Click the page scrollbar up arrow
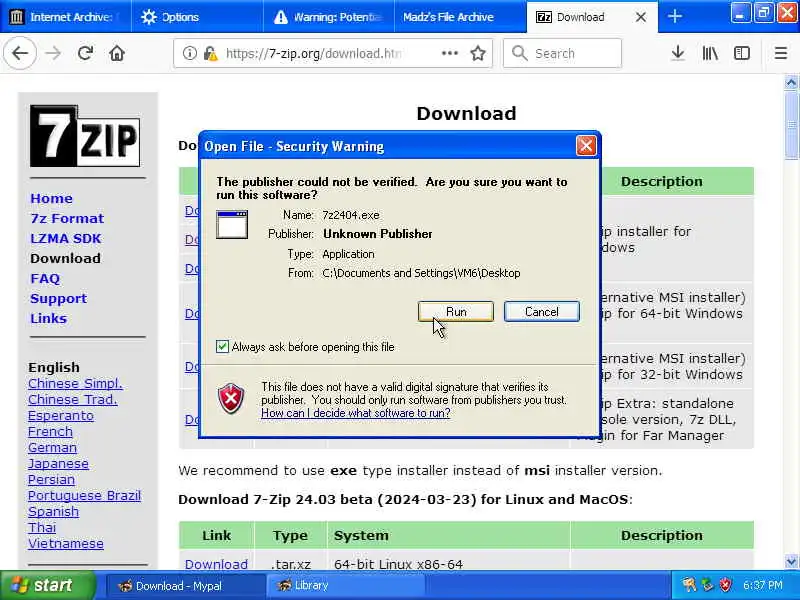This screenshot has height=600, width=800. point(791,83)
